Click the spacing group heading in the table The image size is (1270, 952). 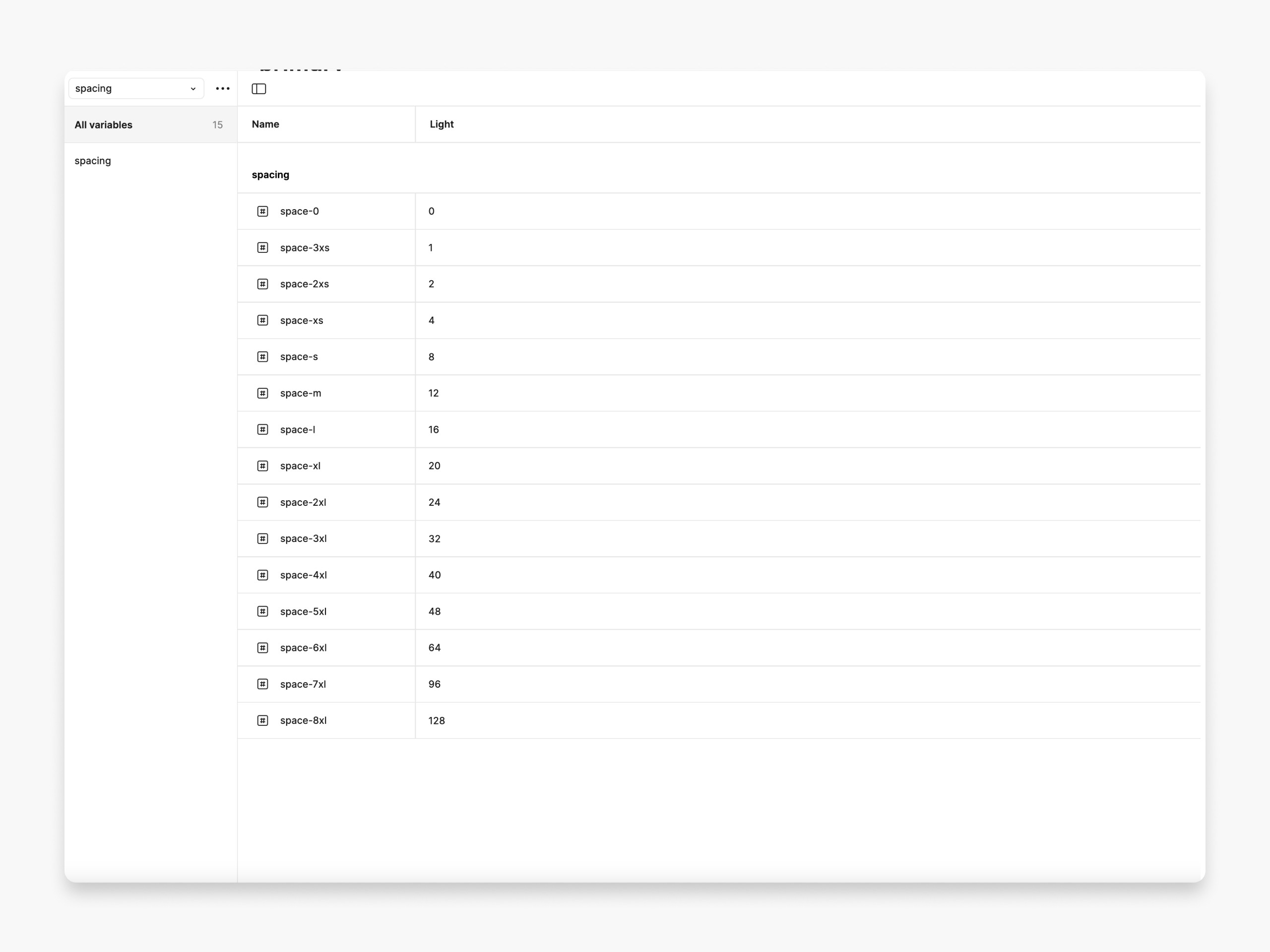(x=270, y=175)
